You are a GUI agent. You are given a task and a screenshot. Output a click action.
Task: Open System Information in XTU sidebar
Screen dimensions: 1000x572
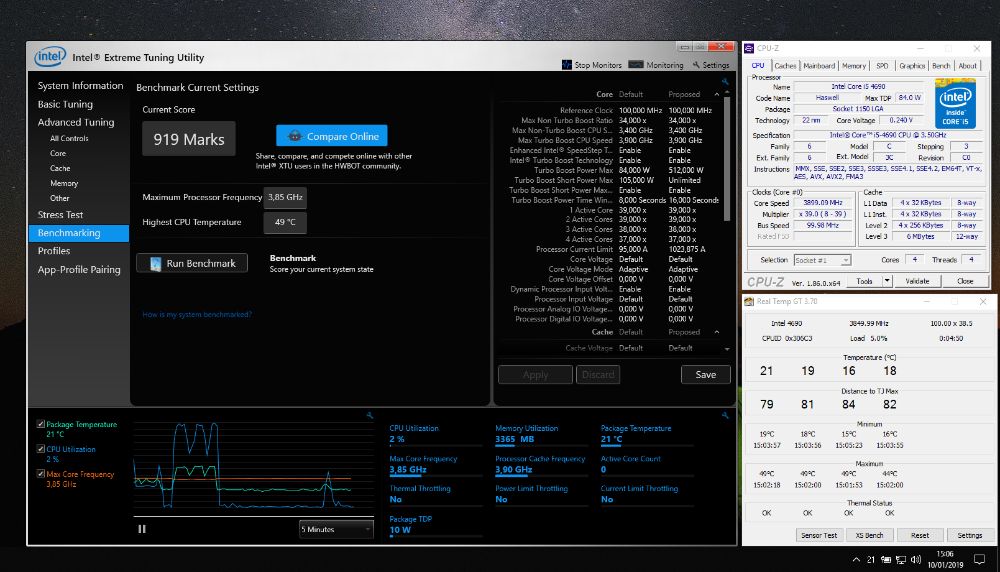(x=80, y=85)
